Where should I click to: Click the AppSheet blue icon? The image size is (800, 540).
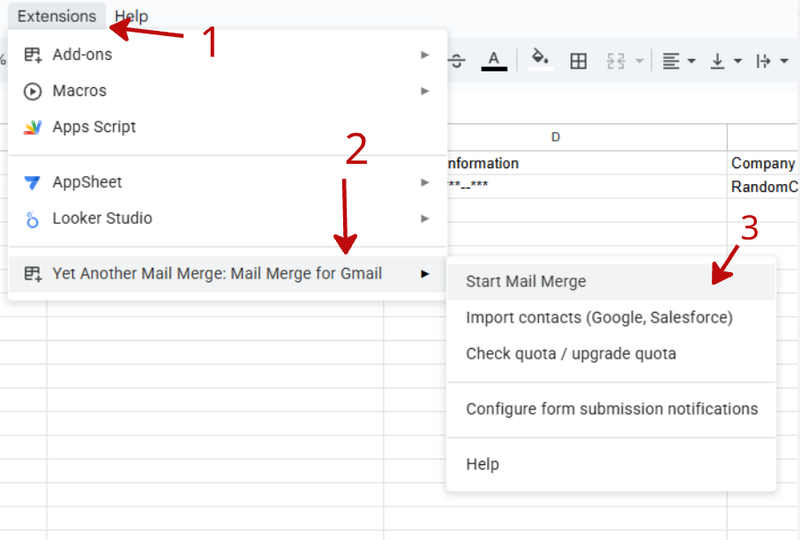pyautogui.click(x=32, y=182)
